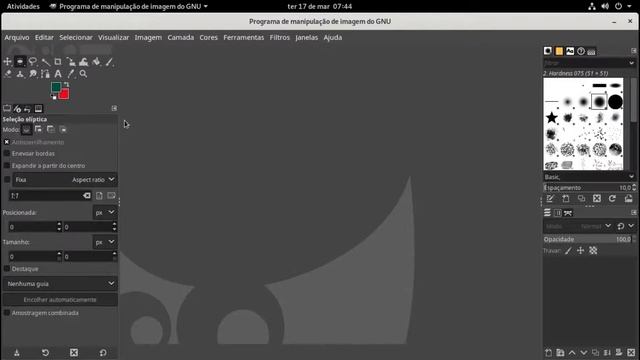640x360 pixels.
Task: Reset colors to default black and white
Action: (x=54, y=97)
